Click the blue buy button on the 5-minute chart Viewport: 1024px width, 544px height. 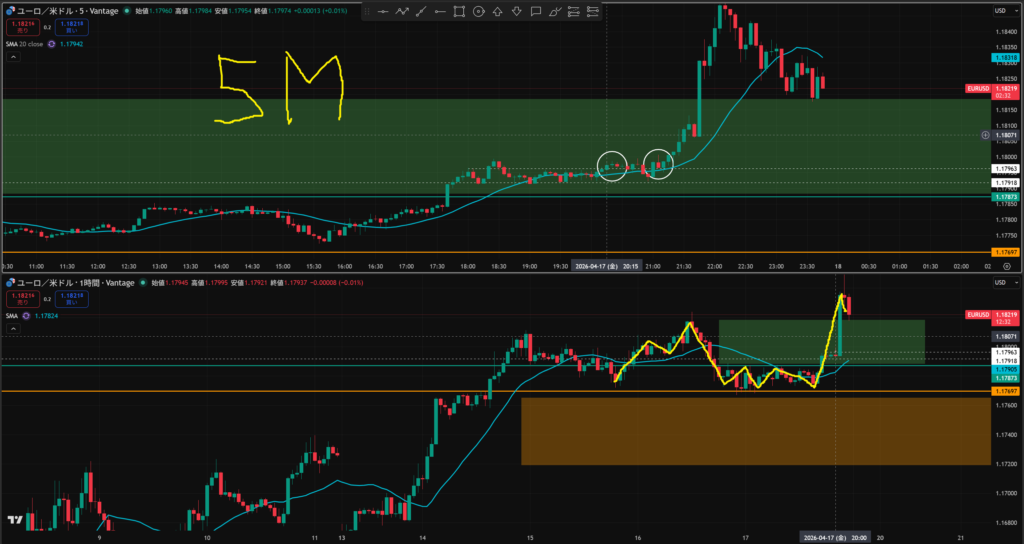(70, 25)
